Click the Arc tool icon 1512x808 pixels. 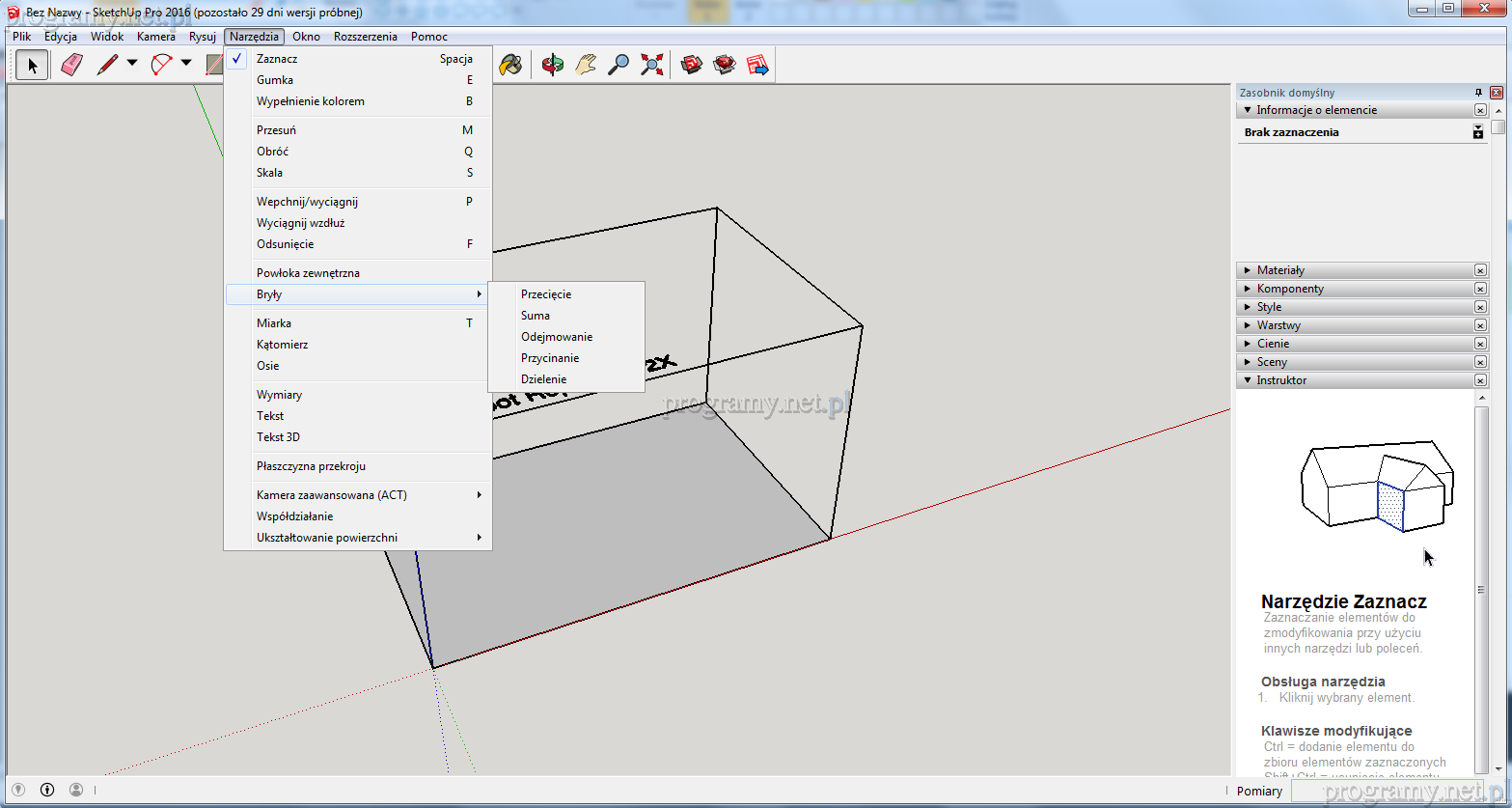pyautogui.click(x=161, y=65)
